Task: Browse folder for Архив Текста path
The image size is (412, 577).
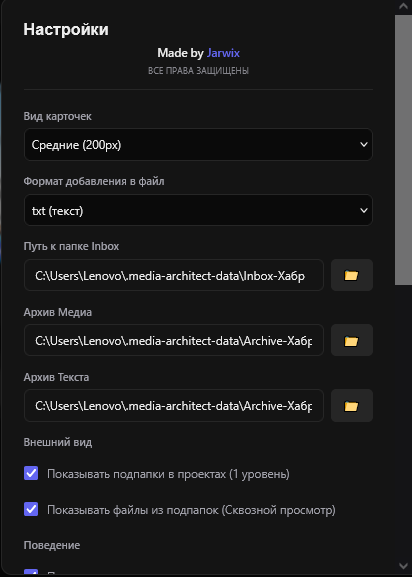Action: 352,406
